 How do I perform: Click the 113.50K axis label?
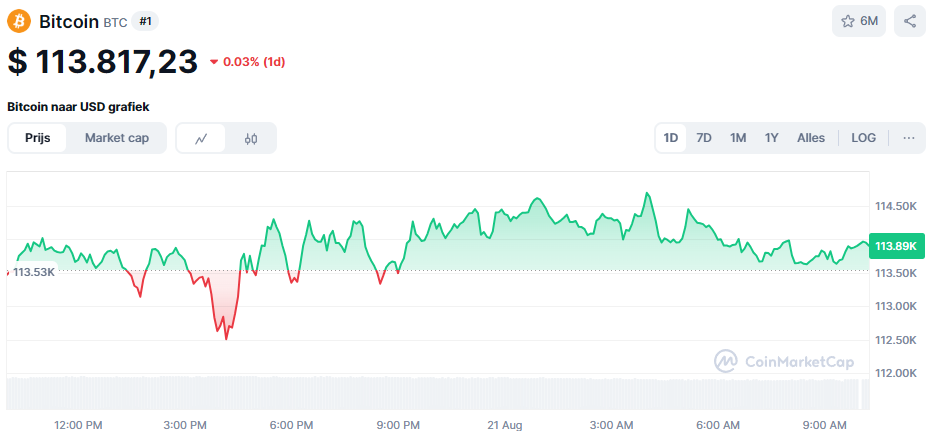click(x=896, y=273)
